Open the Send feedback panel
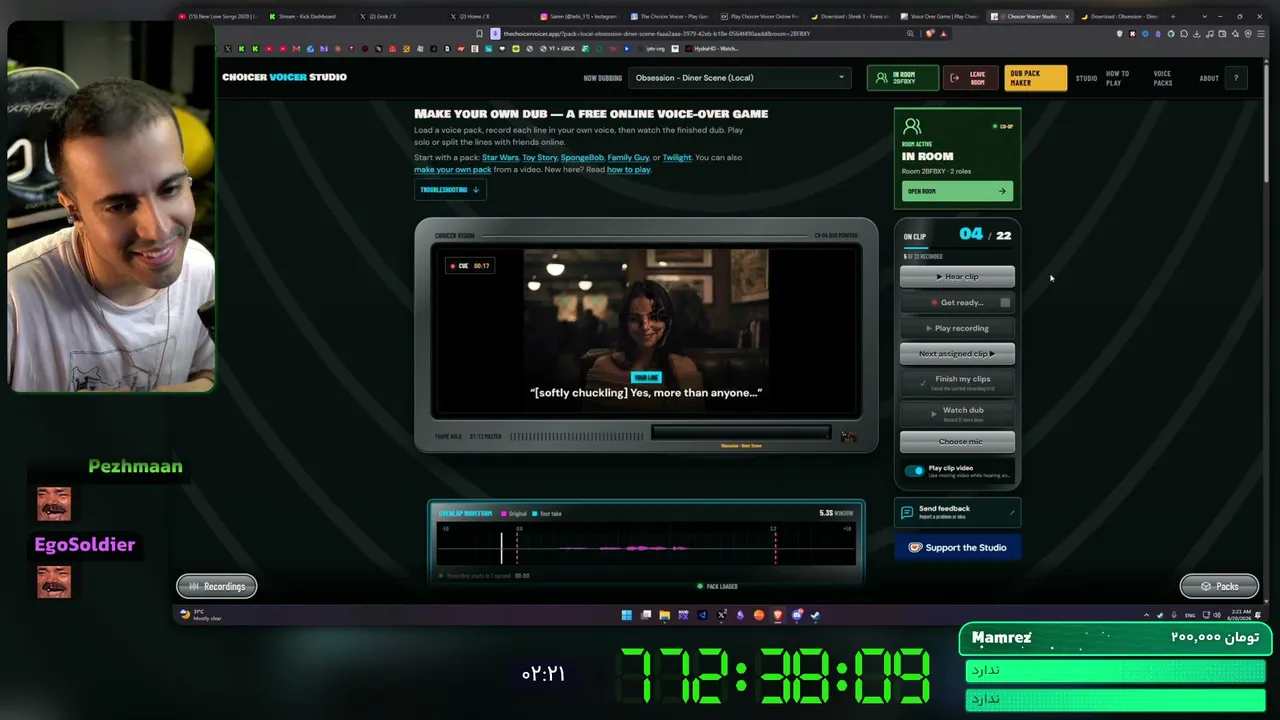Viewport: 1280px width, 720px height. click(x=957, y=512)
